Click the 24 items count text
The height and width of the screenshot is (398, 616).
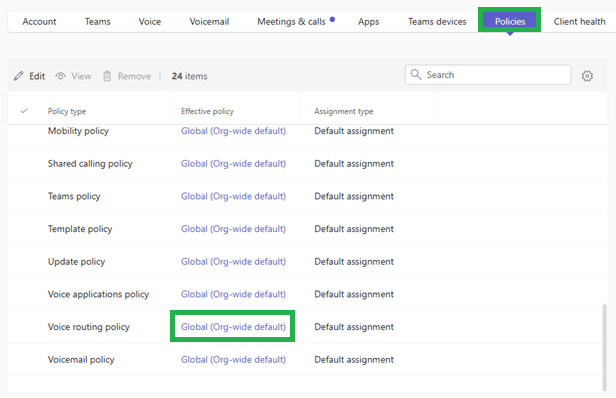pyautogui.click(x=189, y=76)
